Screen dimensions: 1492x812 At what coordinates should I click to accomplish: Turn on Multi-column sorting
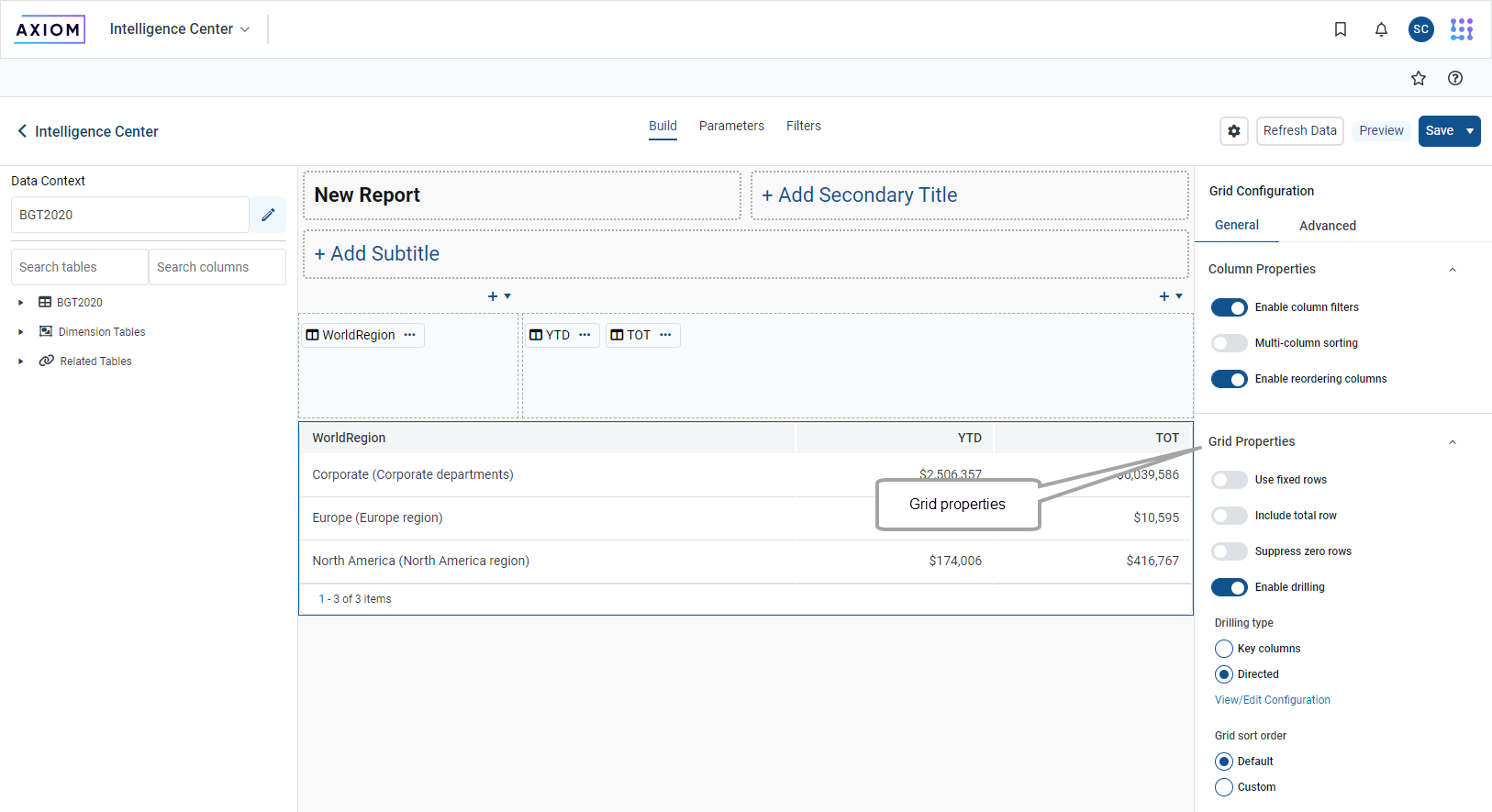click(1229, 343)
